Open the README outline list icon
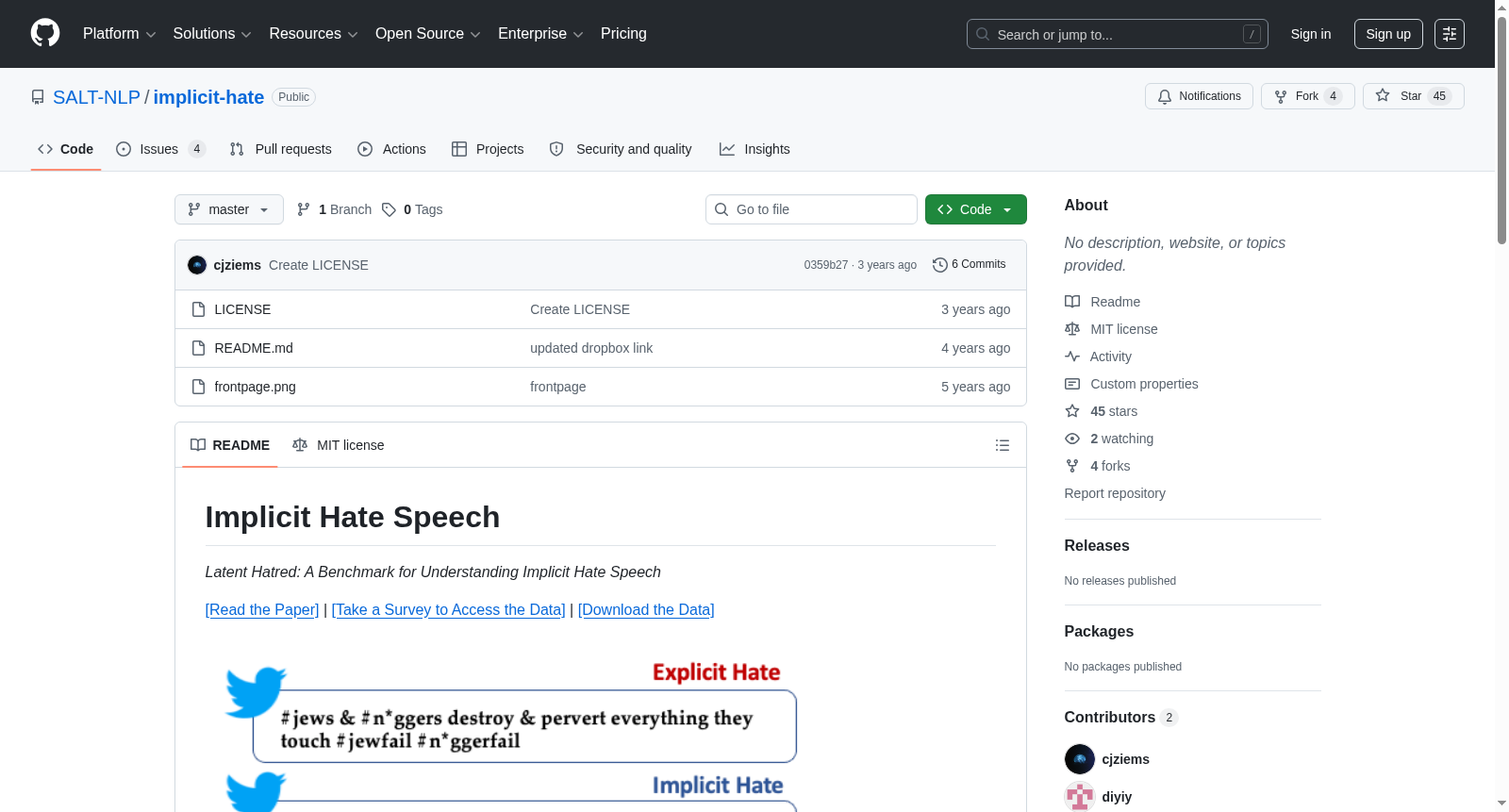The width and height of the screenshot is (1509, 812). point(1003,445)
